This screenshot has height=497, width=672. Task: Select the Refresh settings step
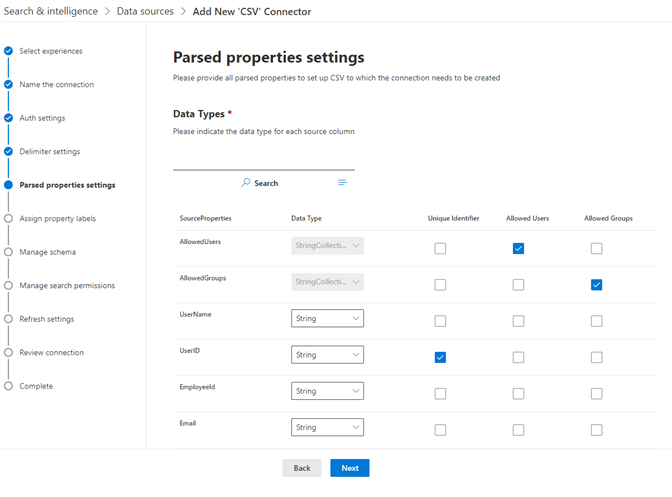[x=45, y=319]
